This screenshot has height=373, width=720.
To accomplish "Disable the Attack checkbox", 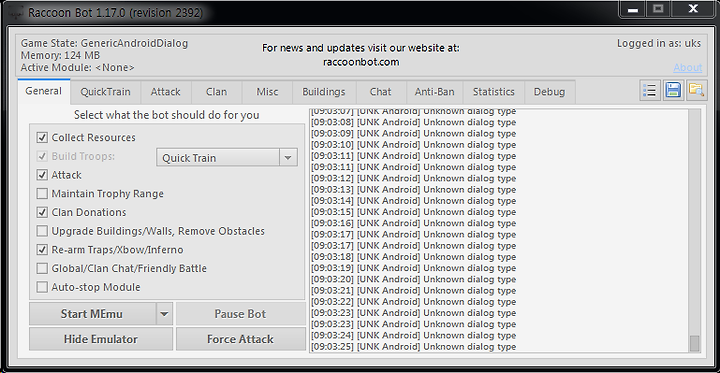I will (42, 175).
